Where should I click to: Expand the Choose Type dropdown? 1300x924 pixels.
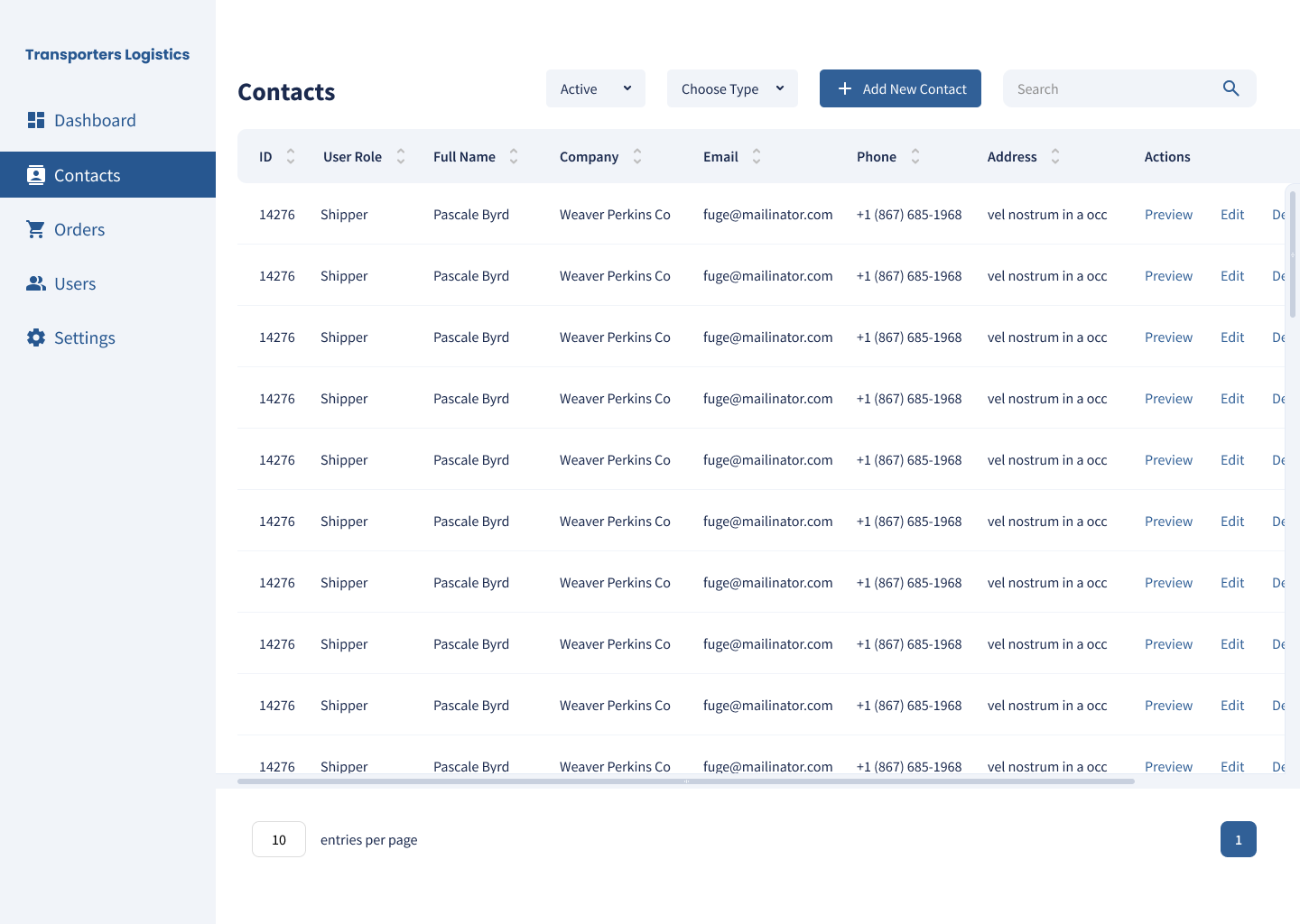click(731, 88)
